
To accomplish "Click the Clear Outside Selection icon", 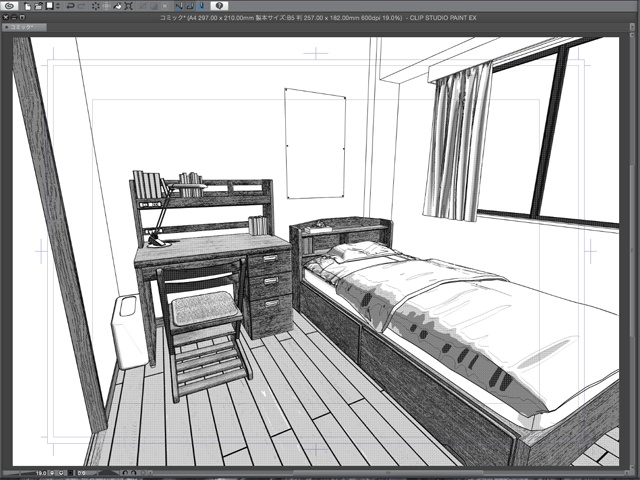I will pyautogui.click(x=107, y=6).
